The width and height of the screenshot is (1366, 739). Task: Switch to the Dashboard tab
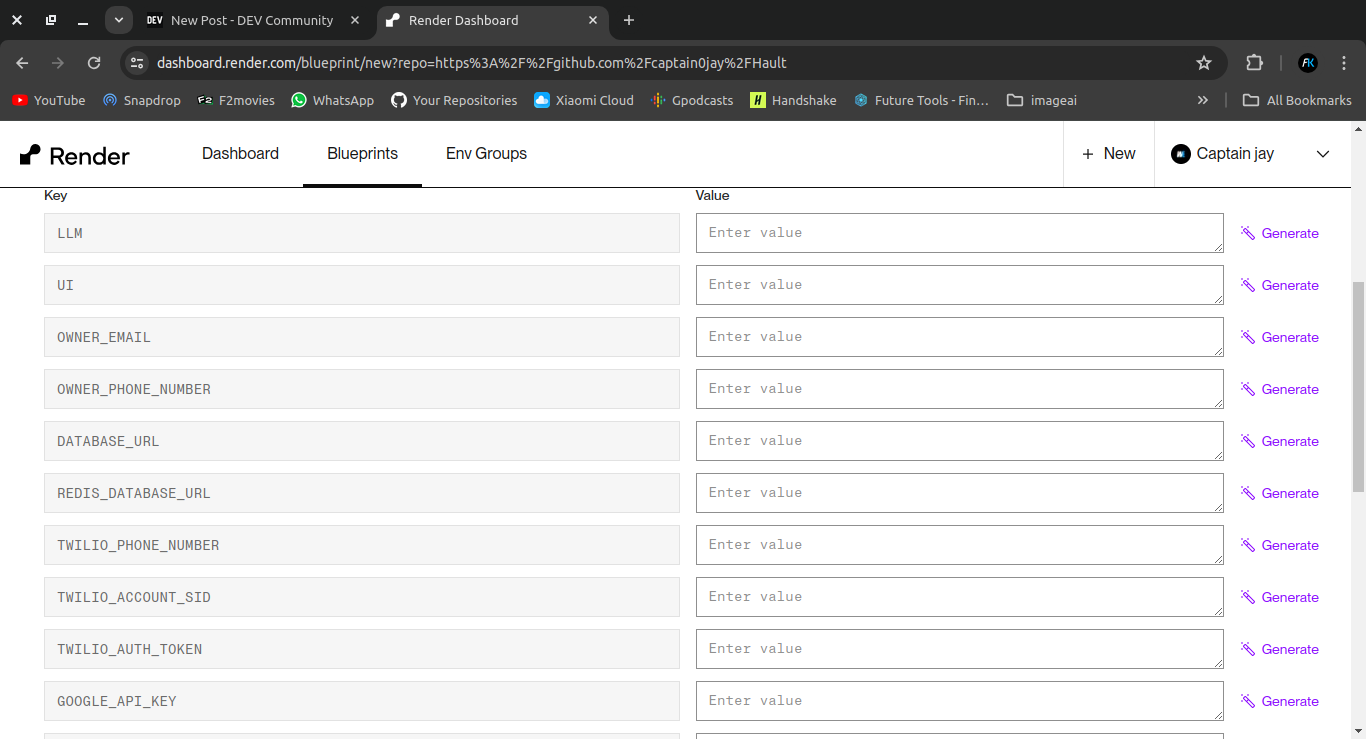pos(240,154)
